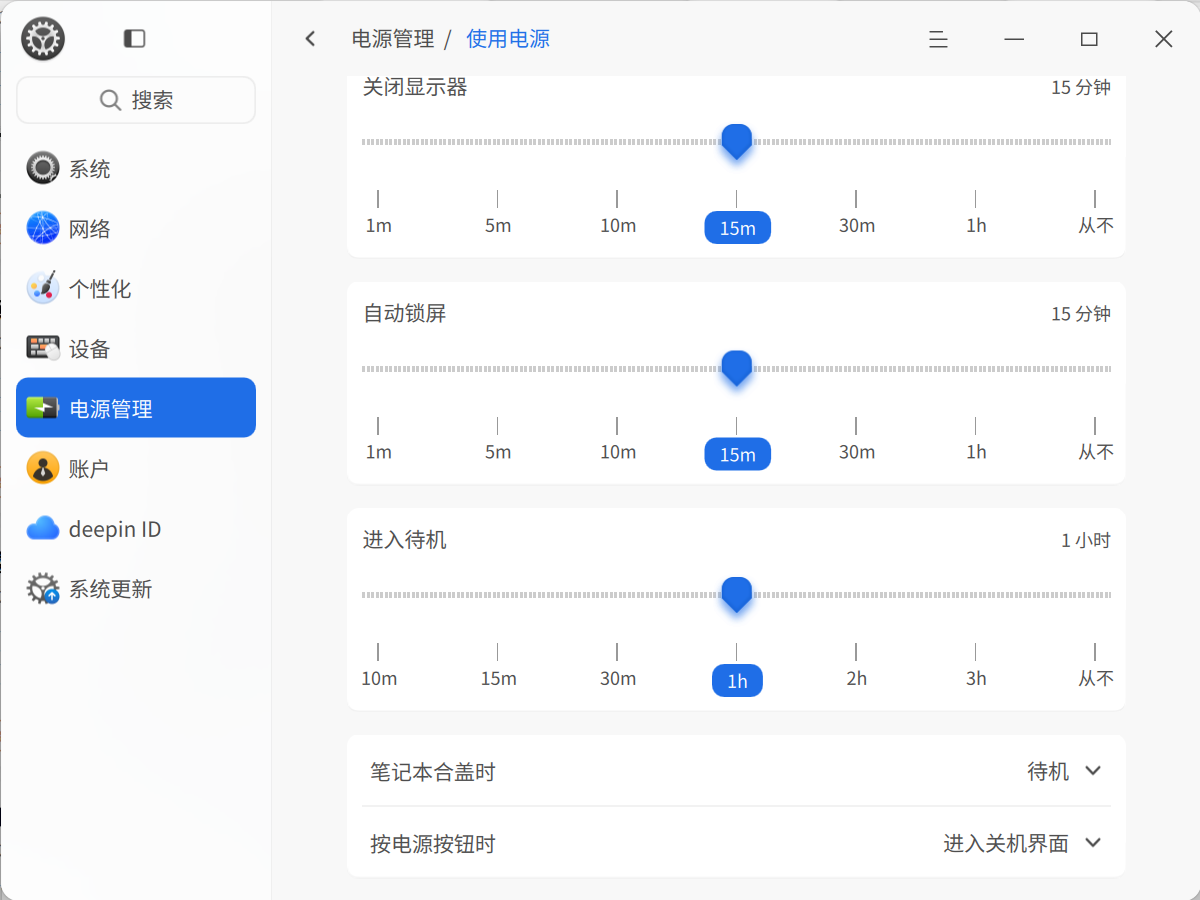
Task: Close the settings window
Action: (1164, 39)
